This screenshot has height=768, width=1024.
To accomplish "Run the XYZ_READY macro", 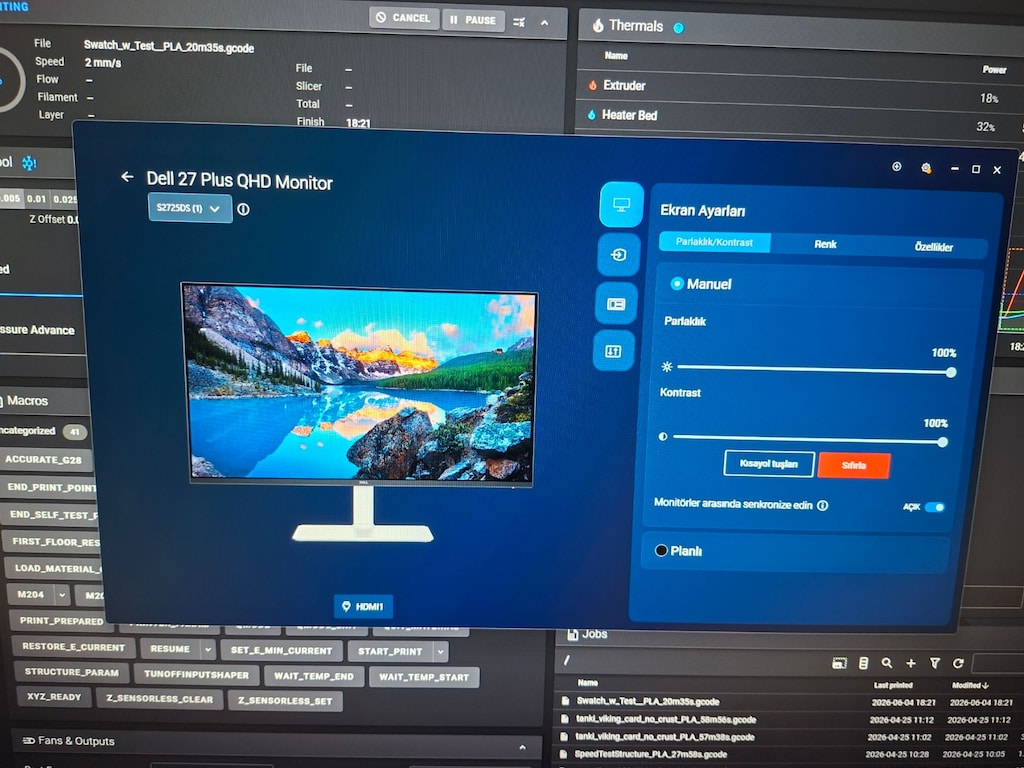I will (54, 696).
